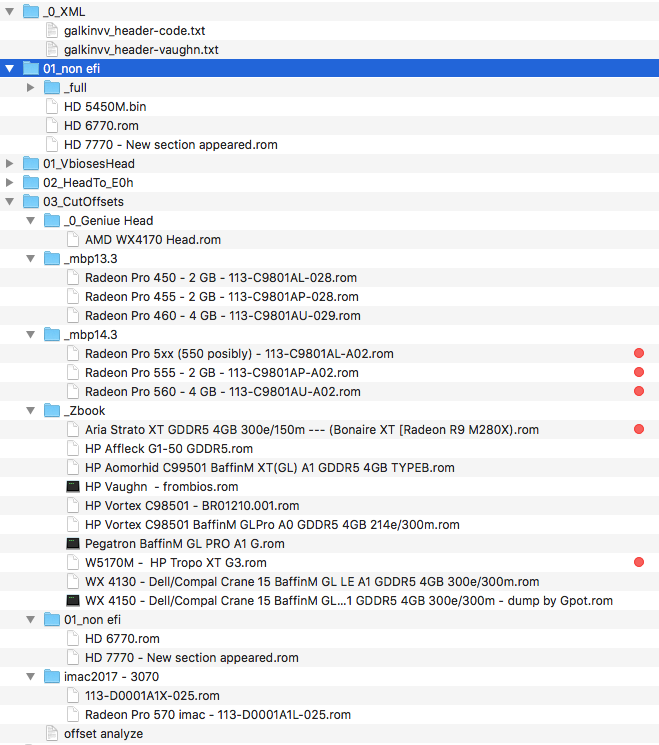Viewport: 659px width, 745px height.
Task: Select the offset analyze file name
Action: (103, 734)
